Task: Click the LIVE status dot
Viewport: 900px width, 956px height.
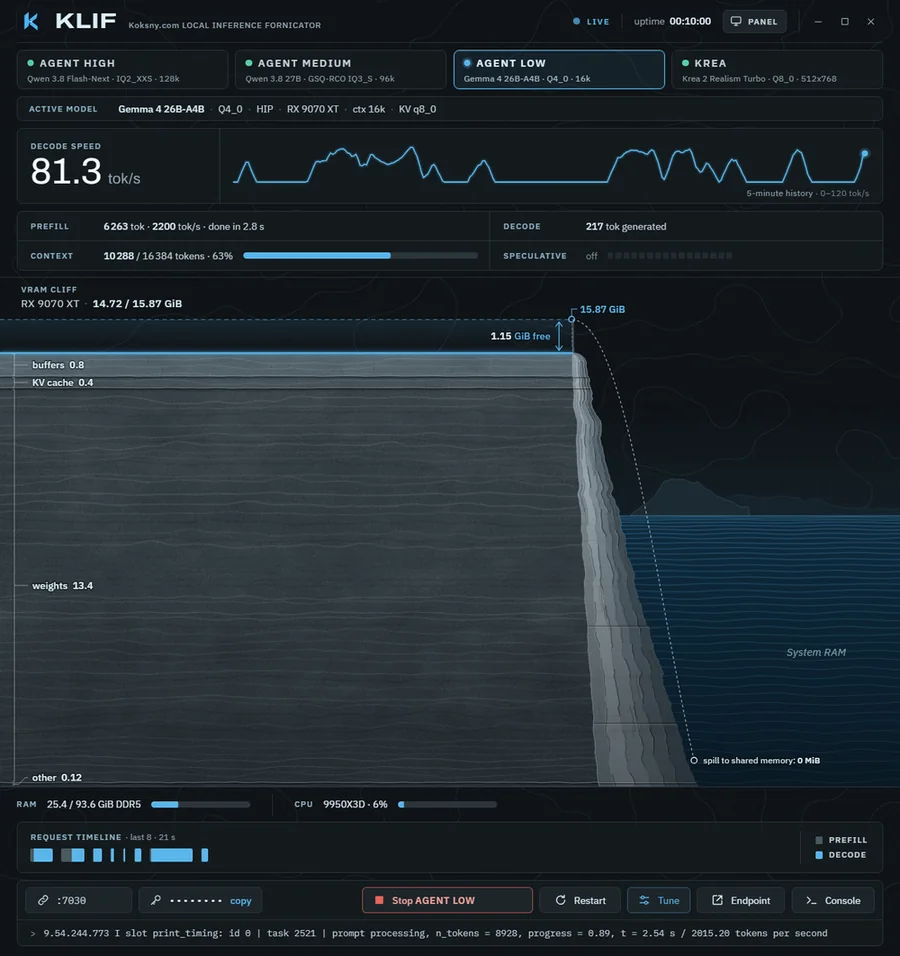Action: click(576, 21)
